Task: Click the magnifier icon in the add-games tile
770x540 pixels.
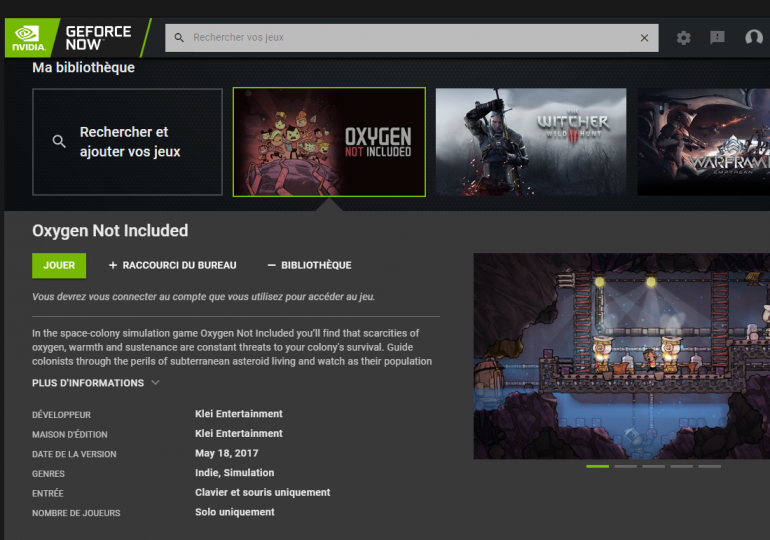Action: point(59,142)
